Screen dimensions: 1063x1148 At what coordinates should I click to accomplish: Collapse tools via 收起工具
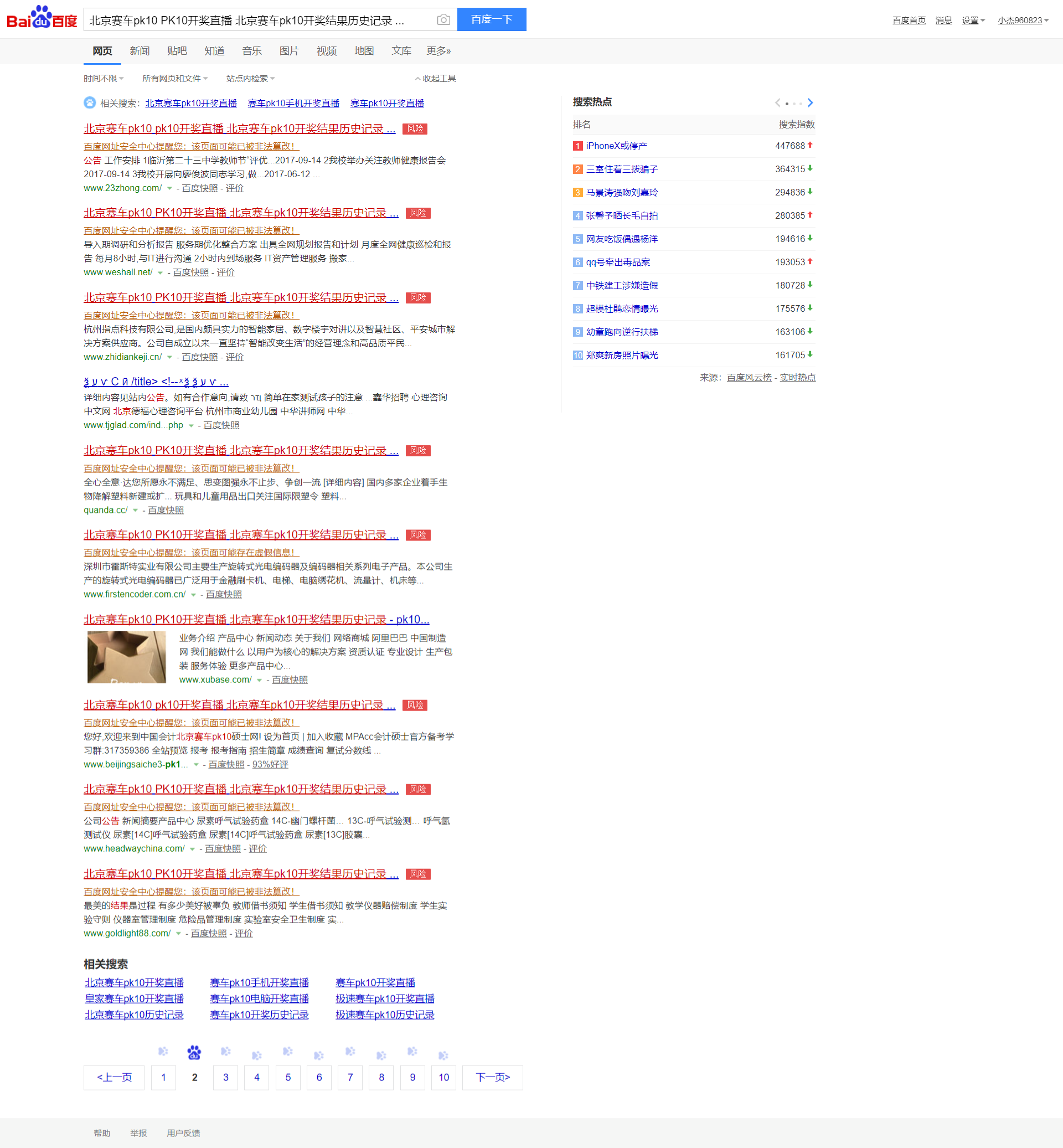coord(435,78)
